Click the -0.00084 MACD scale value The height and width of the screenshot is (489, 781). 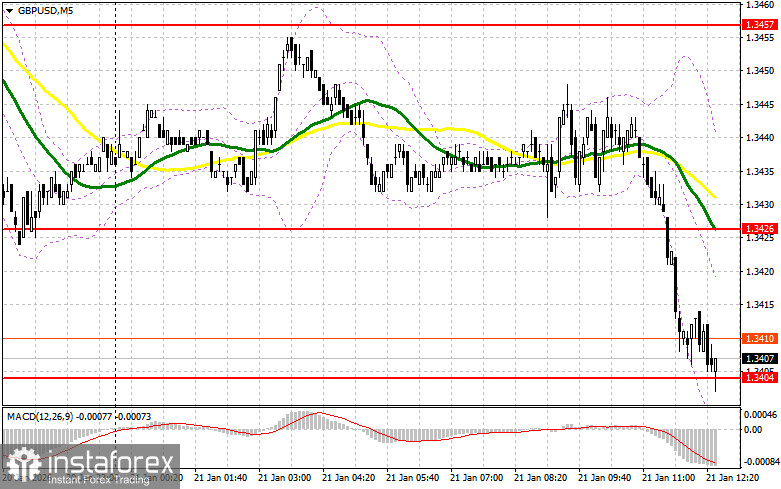coord(760,462)
